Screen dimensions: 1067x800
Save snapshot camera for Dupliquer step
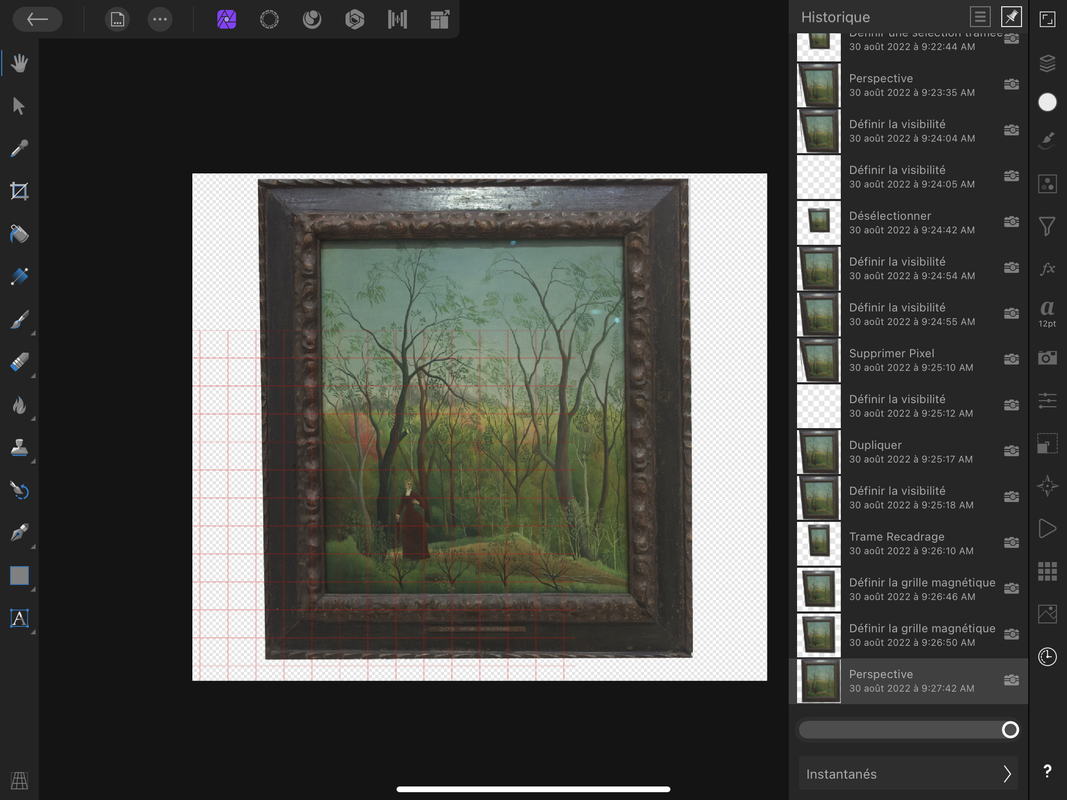click(x=1012, y=450)
